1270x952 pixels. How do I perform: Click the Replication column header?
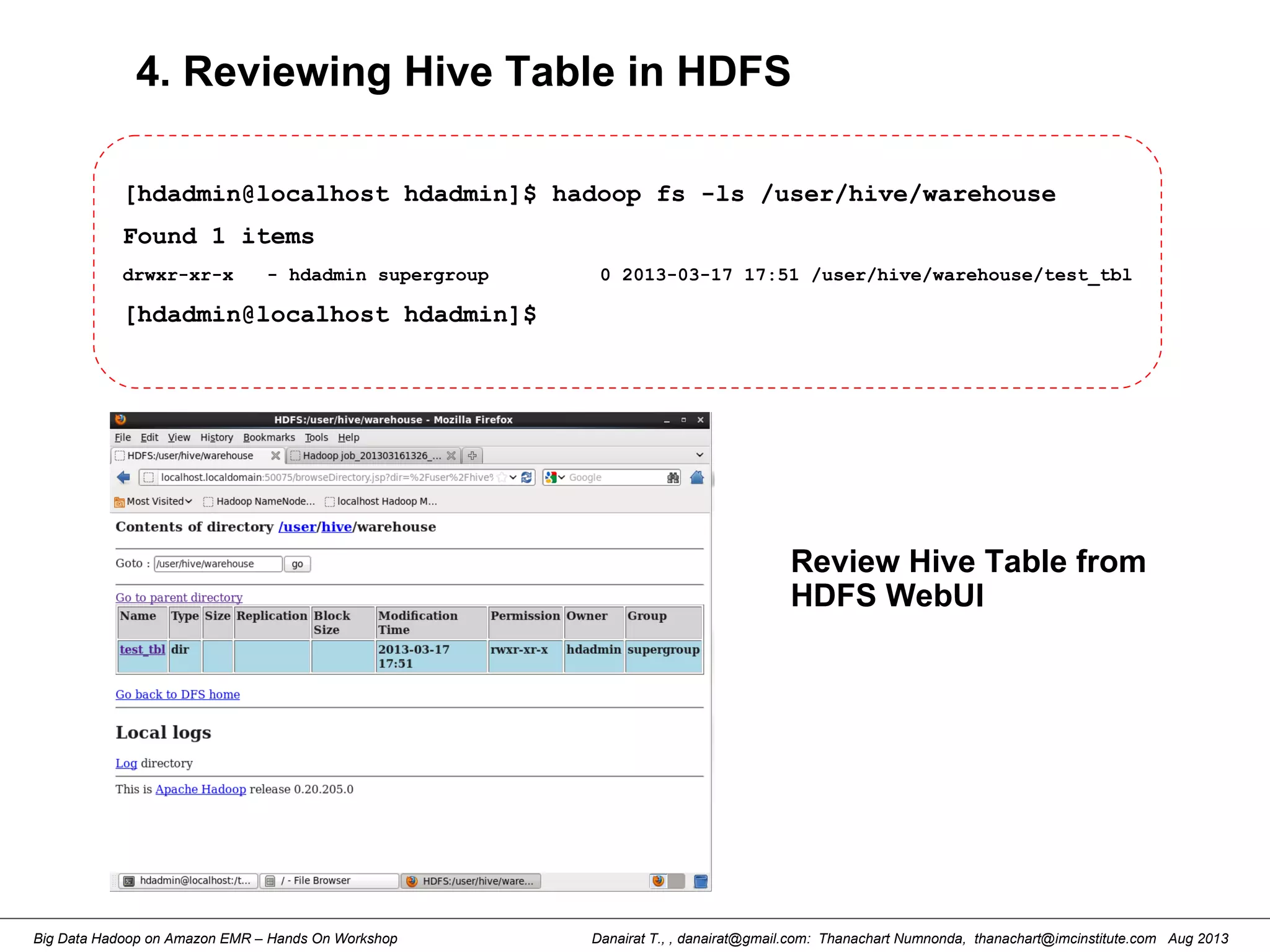coord(272,623)
